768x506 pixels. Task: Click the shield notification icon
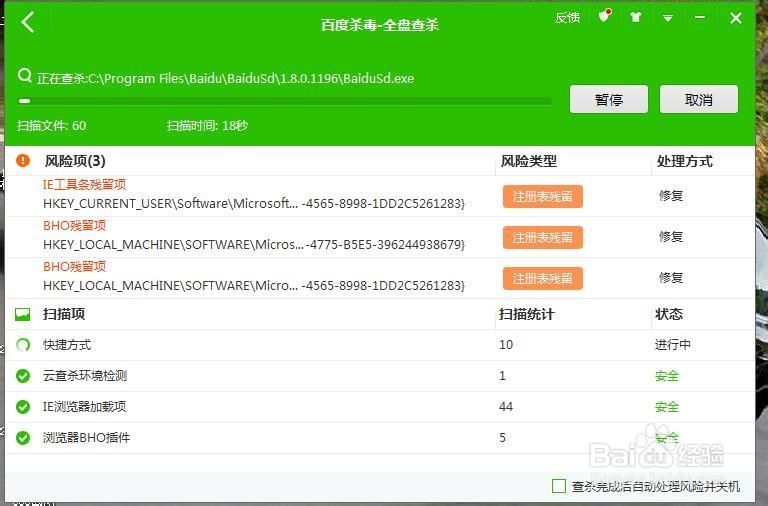(605, 16)
